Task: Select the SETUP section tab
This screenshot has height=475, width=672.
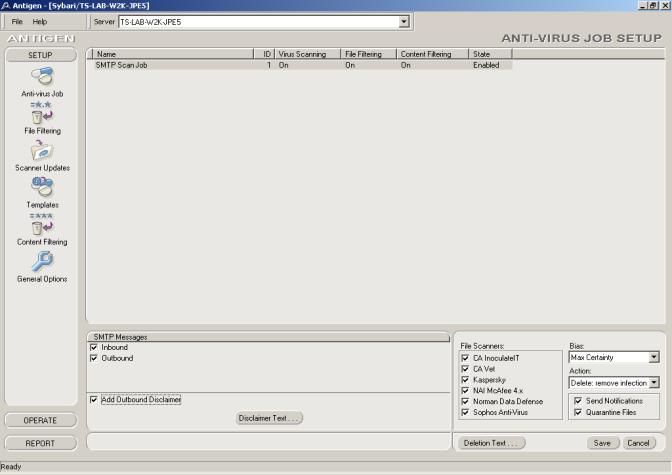Action: tap(41, 55)
